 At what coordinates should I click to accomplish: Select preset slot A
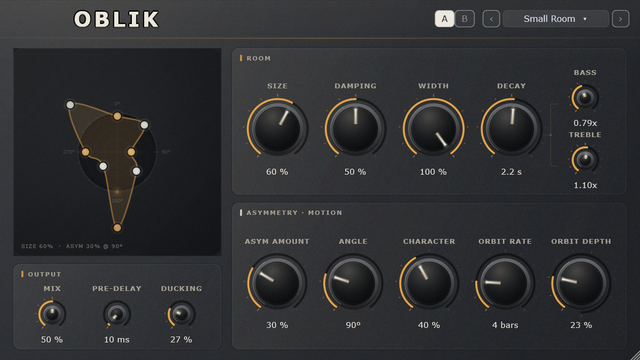pyautogui.click(x=444, y=19)
